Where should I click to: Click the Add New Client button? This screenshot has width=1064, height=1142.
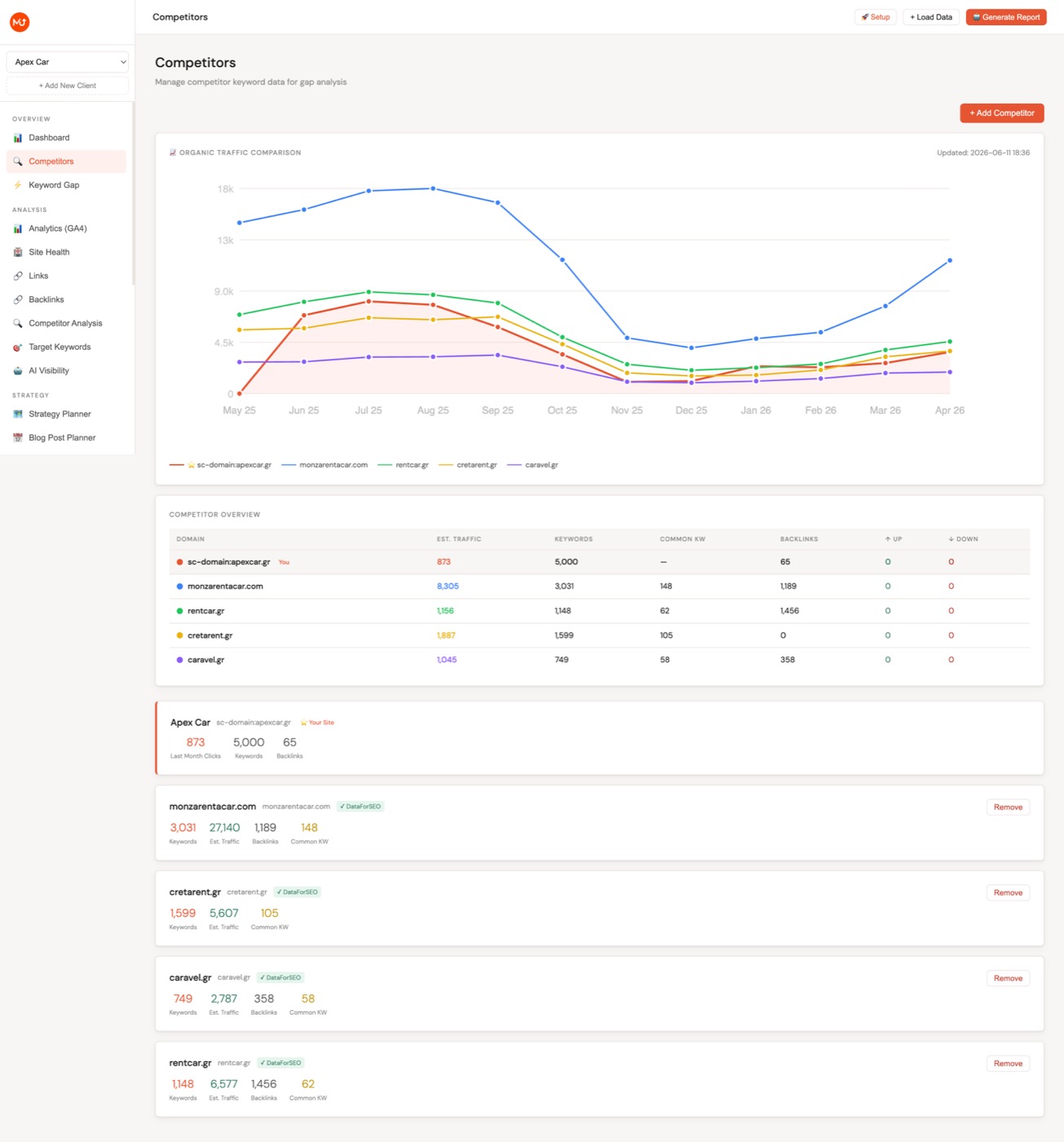(x=68, y=86)
